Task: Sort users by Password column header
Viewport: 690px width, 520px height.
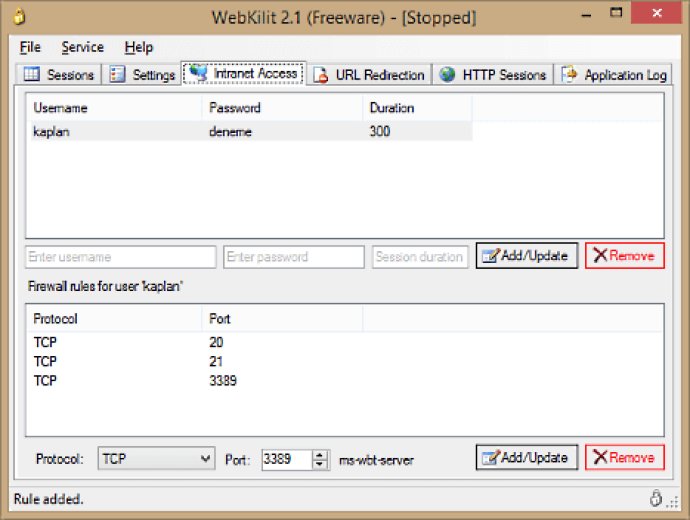Action: (282, 108)
